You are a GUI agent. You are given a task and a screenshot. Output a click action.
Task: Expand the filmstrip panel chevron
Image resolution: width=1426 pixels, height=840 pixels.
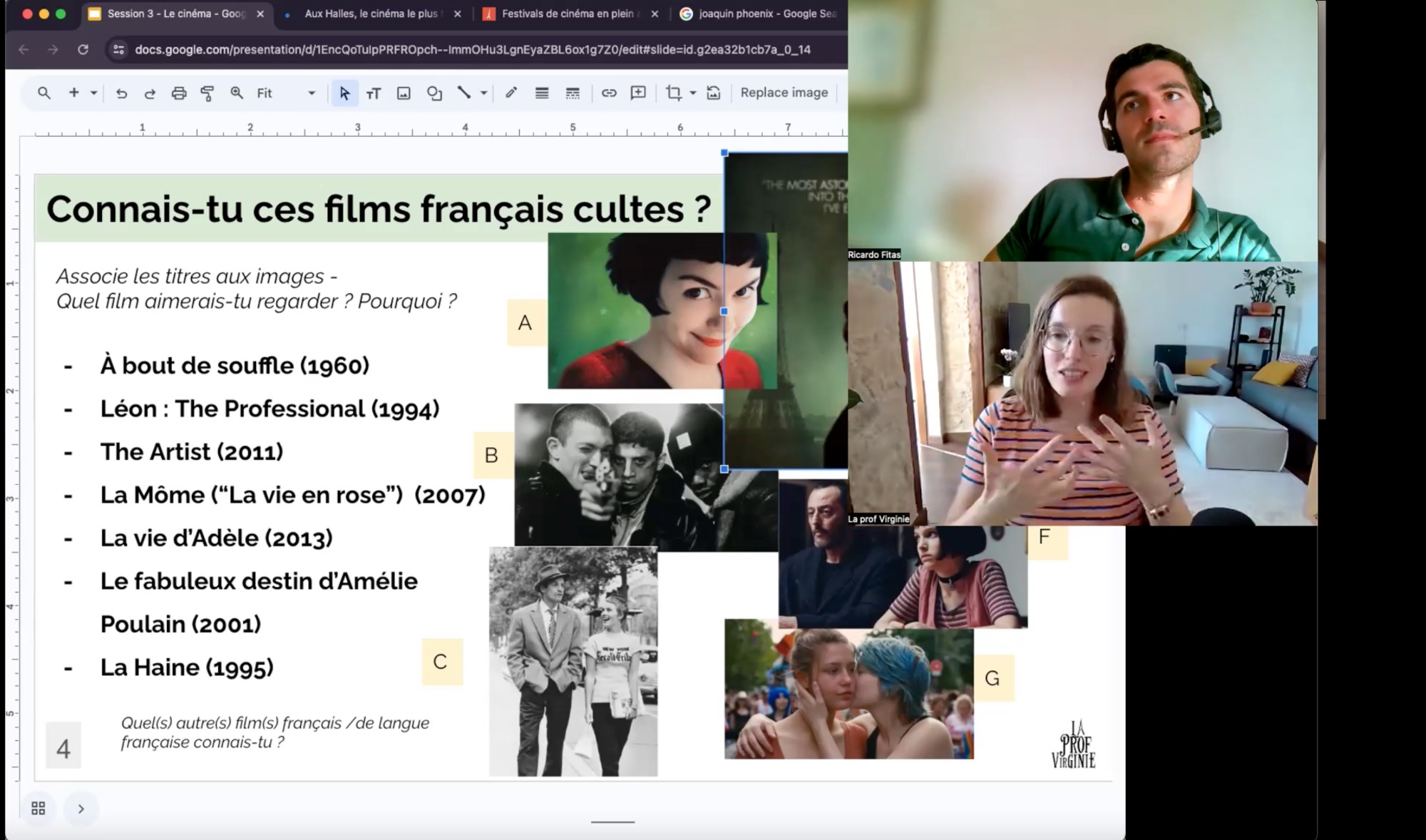pyautogui.click(x=81, y=809)
